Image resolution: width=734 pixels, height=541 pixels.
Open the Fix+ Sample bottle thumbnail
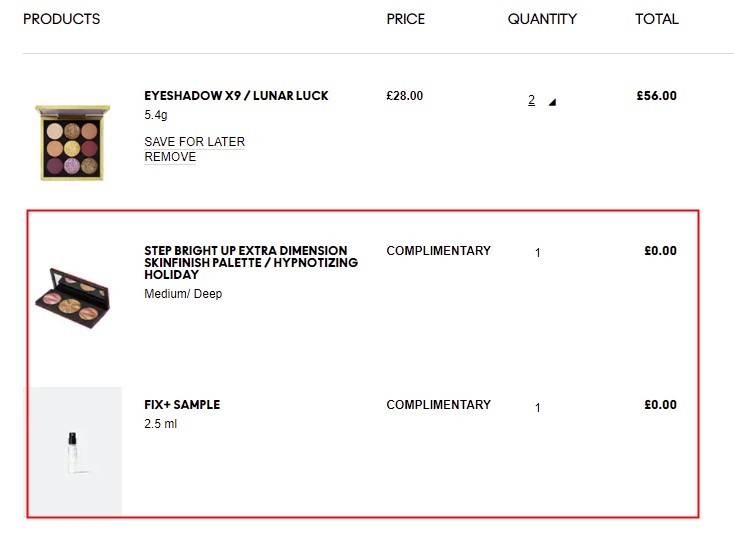coord(73,451)
